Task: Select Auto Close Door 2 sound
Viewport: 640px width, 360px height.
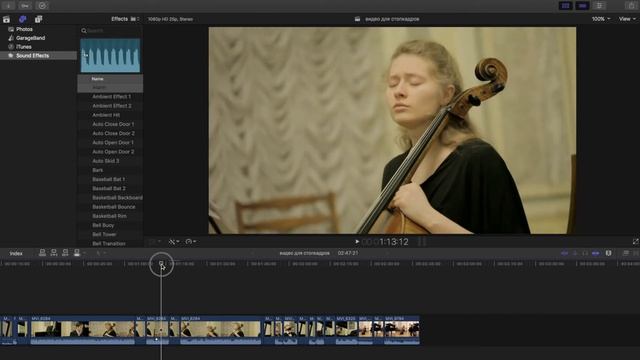Action: coord(113,133)
